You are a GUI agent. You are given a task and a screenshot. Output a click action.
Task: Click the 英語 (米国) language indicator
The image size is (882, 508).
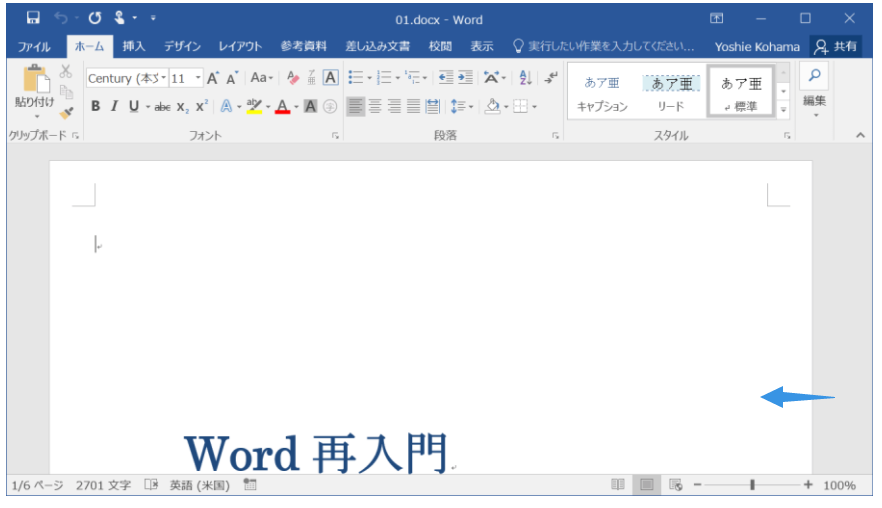pyautogui.click(x=200, y=485)
